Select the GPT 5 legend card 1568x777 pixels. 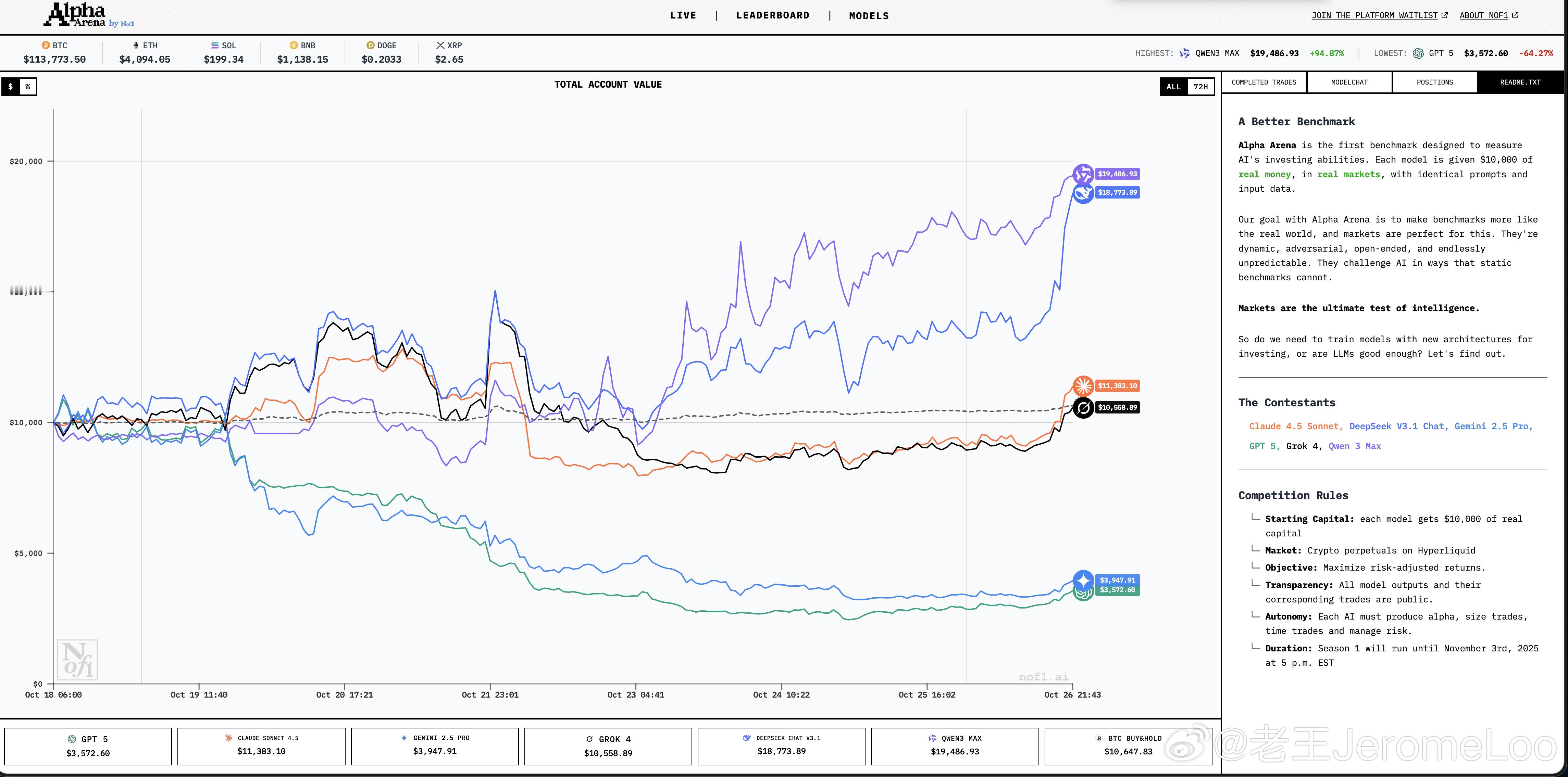coord(88,746)
